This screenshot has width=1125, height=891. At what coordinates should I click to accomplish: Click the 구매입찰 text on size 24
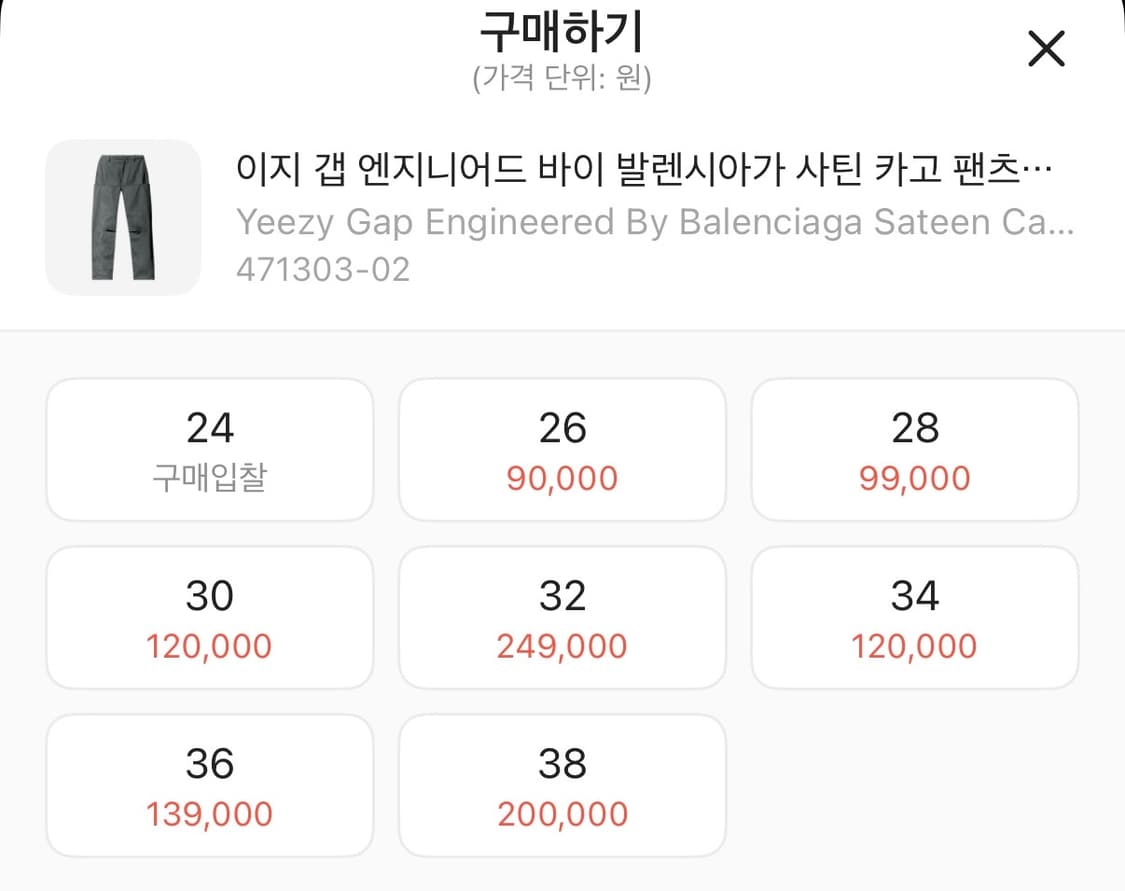208,477
